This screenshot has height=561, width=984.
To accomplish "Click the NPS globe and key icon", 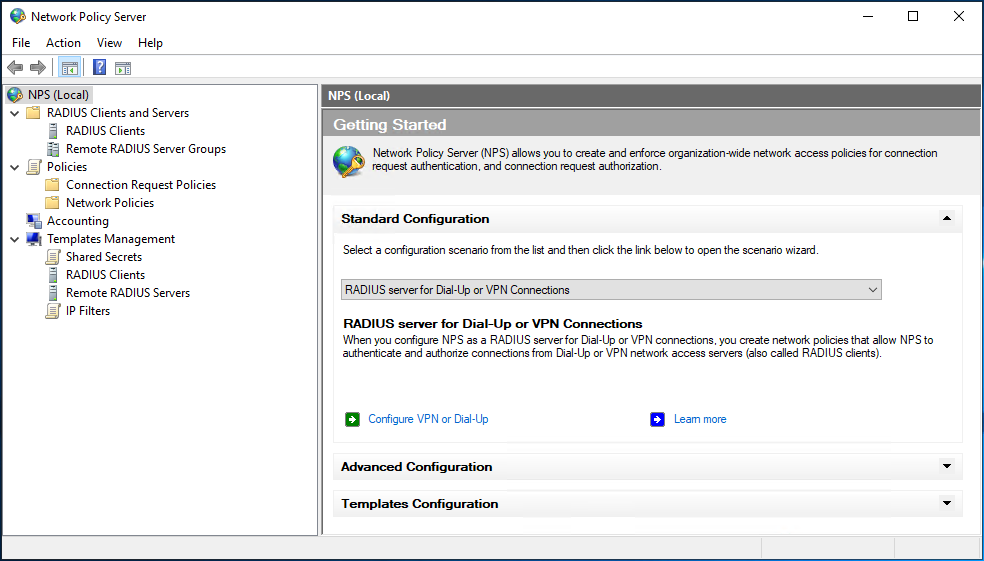I will click(x=348, y=162).
